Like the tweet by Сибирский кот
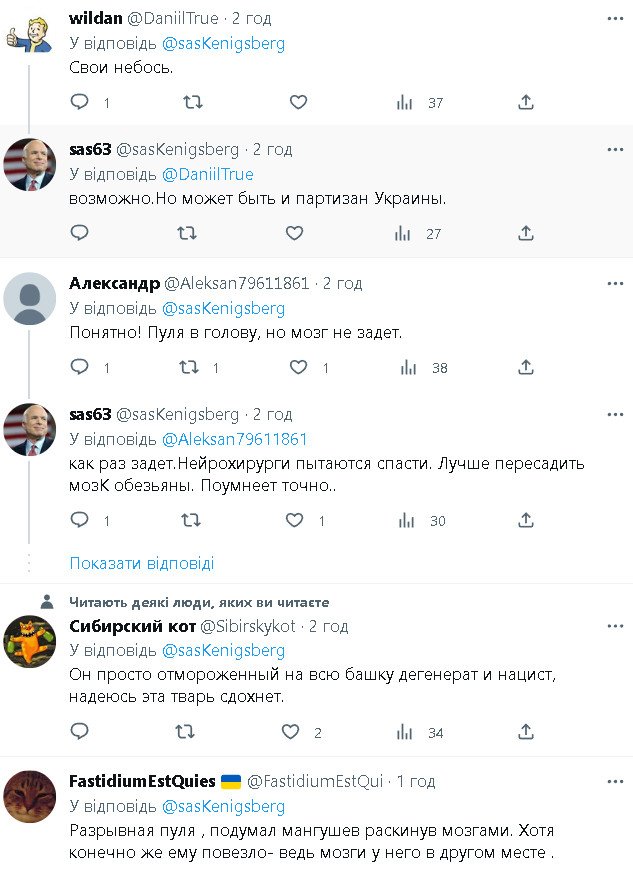The height and width of the screenshot is (877, 633). (x=291, y=732)
